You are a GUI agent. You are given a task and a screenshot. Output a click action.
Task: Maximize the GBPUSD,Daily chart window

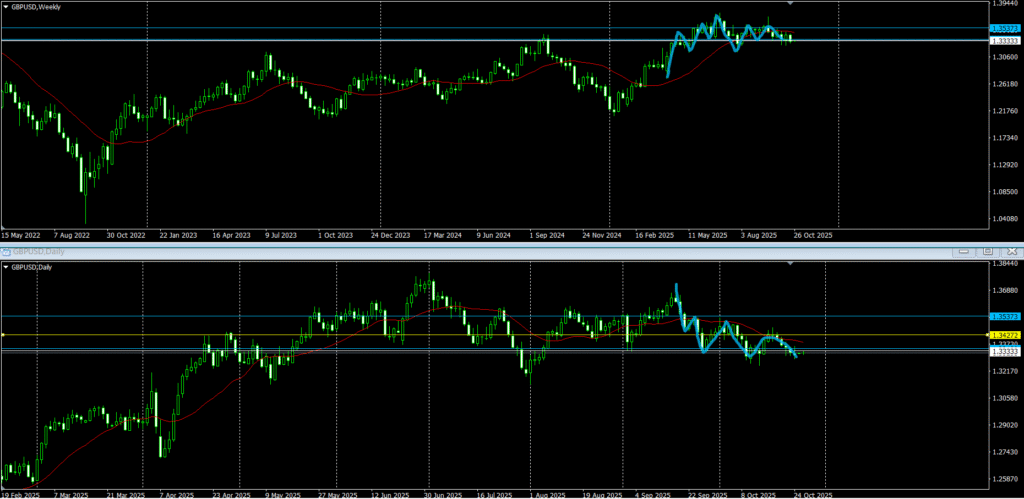click(x=987, y=250)
